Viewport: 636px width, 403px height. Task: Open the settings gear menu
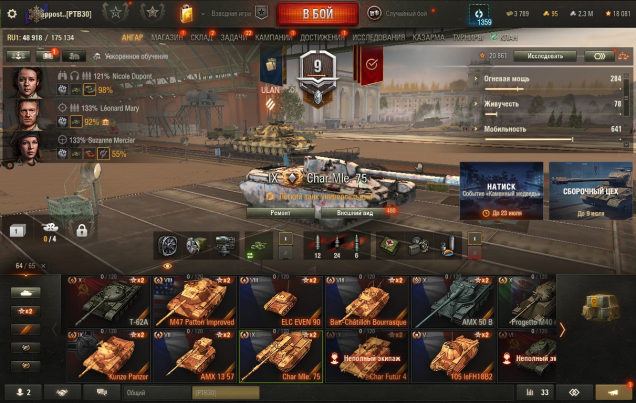12,14
